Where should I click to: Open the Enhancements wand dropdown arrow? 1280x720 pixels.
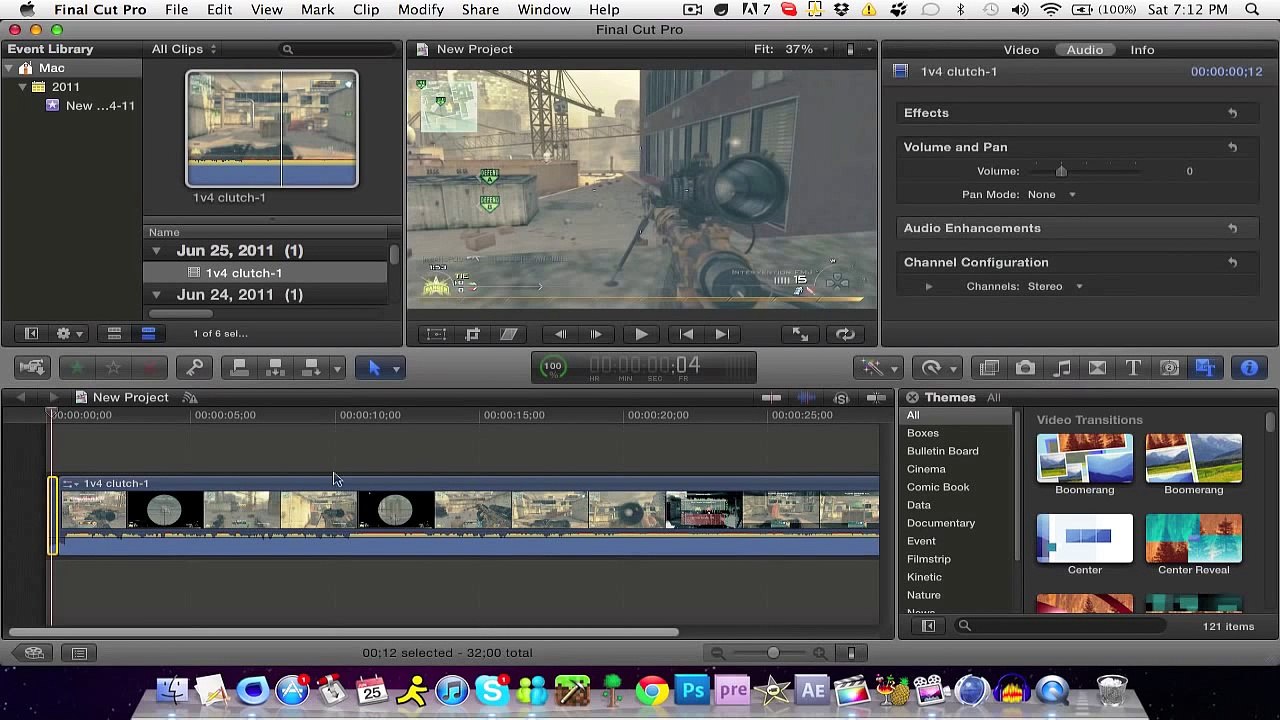[x=894, y=368]
